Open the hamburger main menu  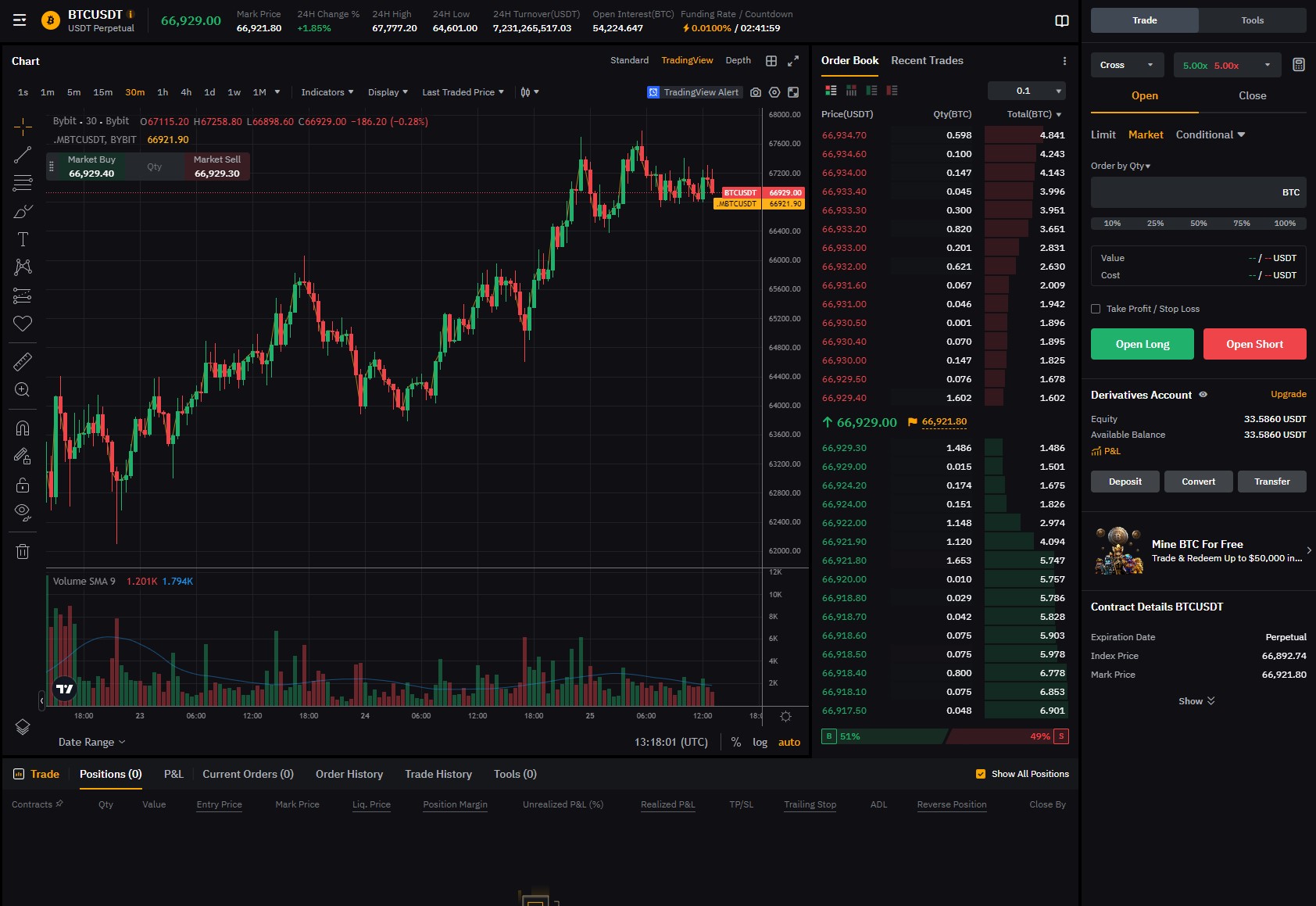[20, 20]
